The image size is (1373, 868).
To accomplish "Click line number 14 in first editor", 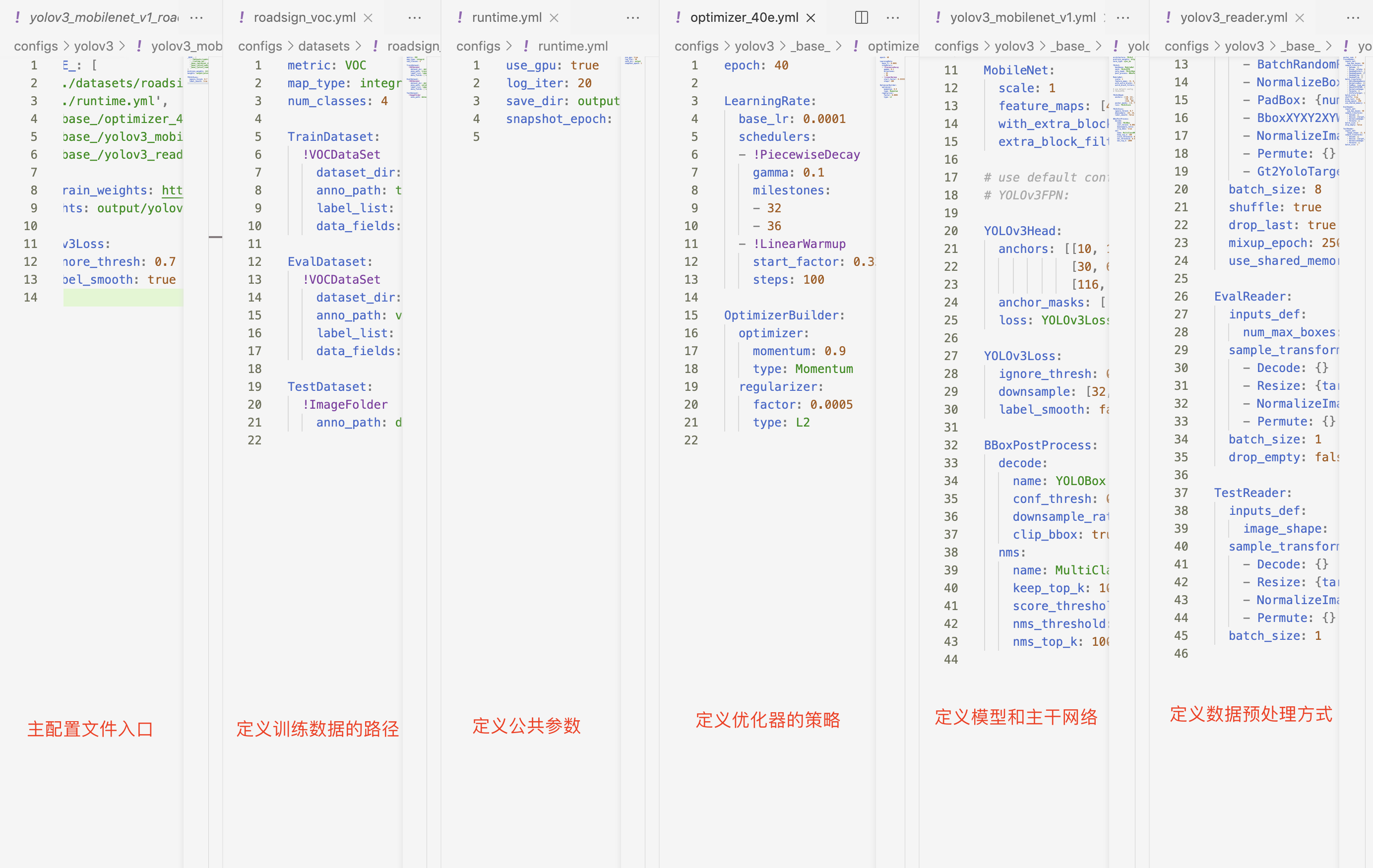I will click(x=30, y=298).
